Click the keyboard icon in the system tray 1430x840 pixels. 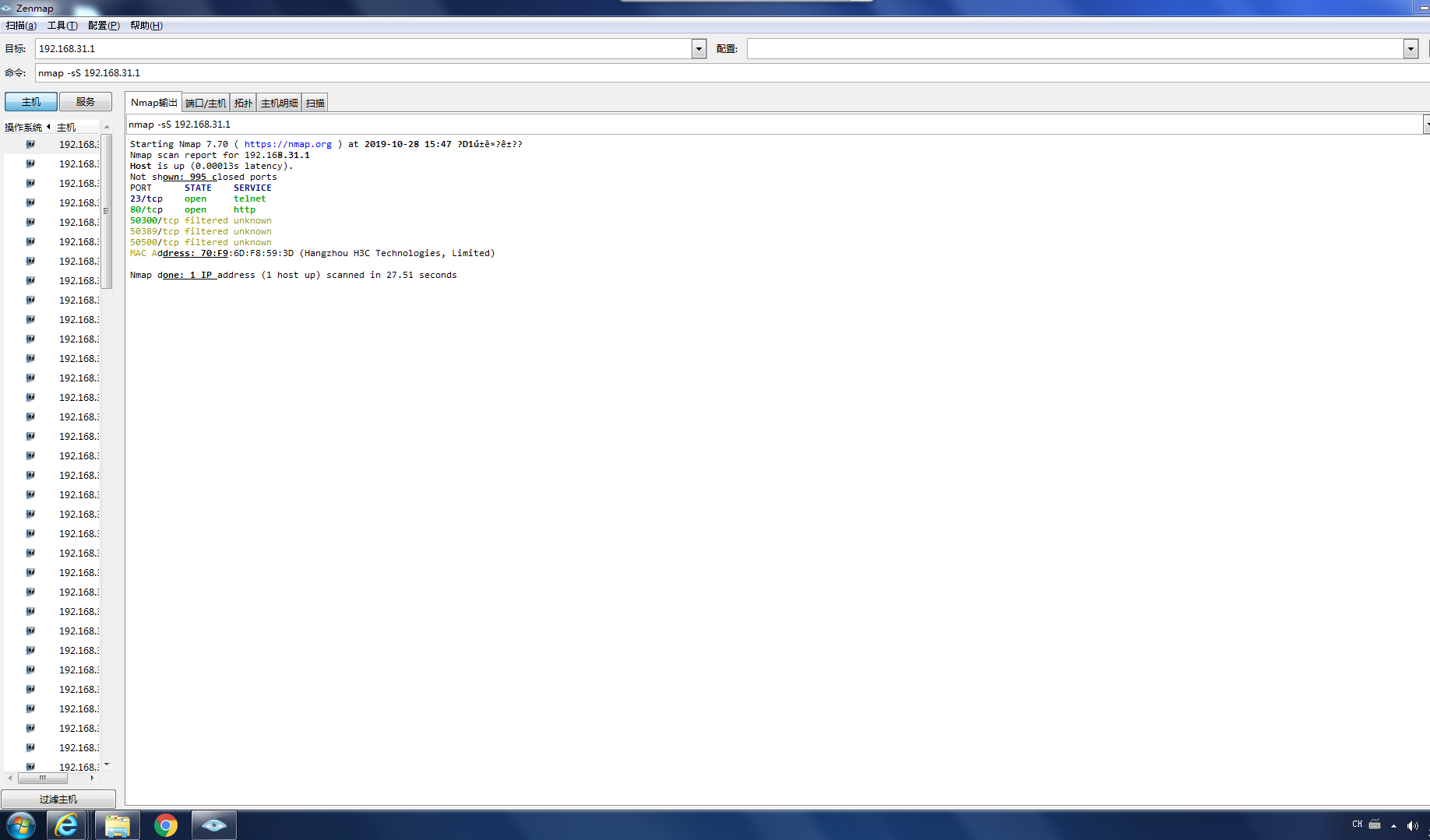point(1375,824)
